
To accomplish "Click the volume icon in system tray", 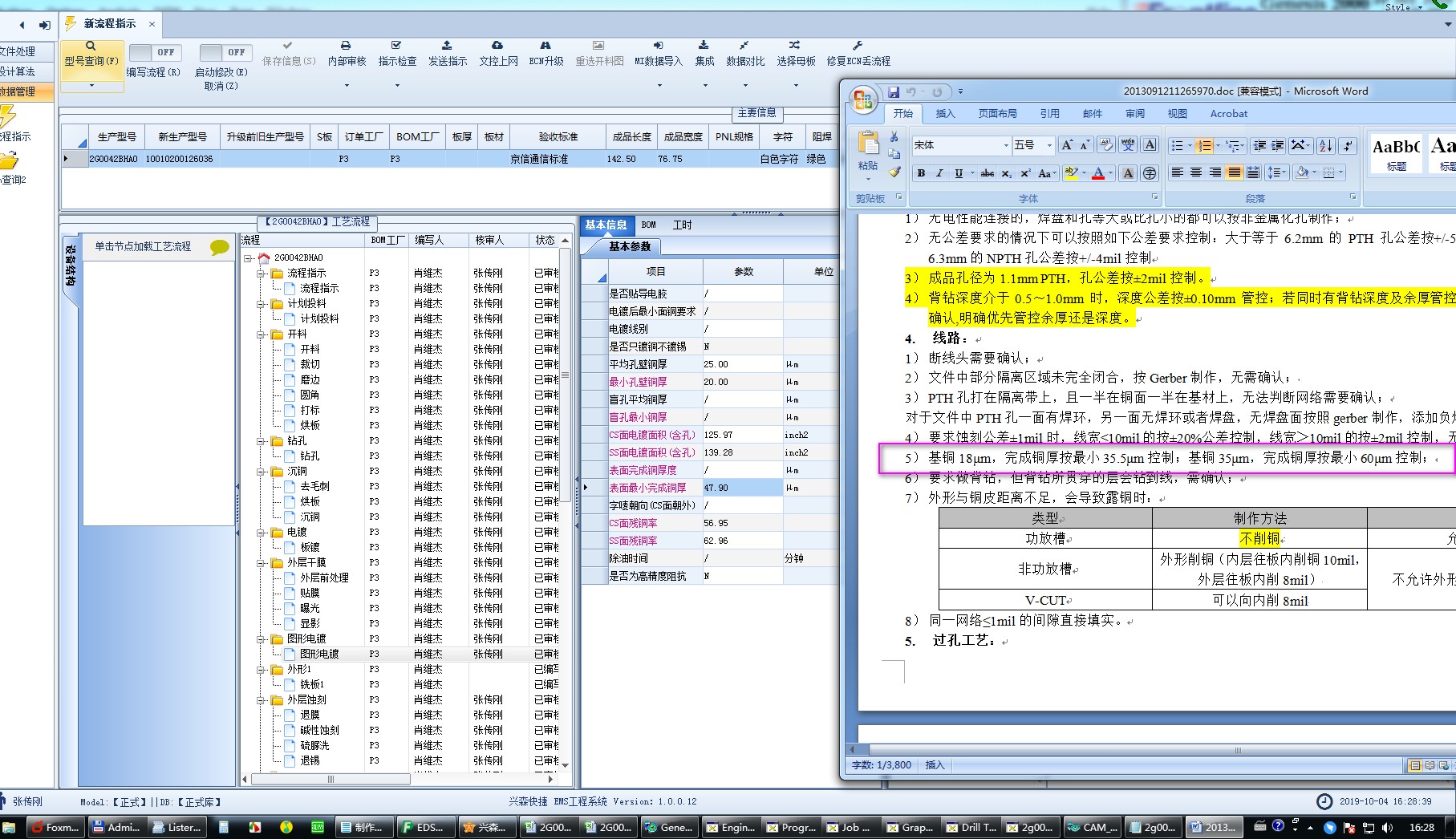I will click(1388, 827).
